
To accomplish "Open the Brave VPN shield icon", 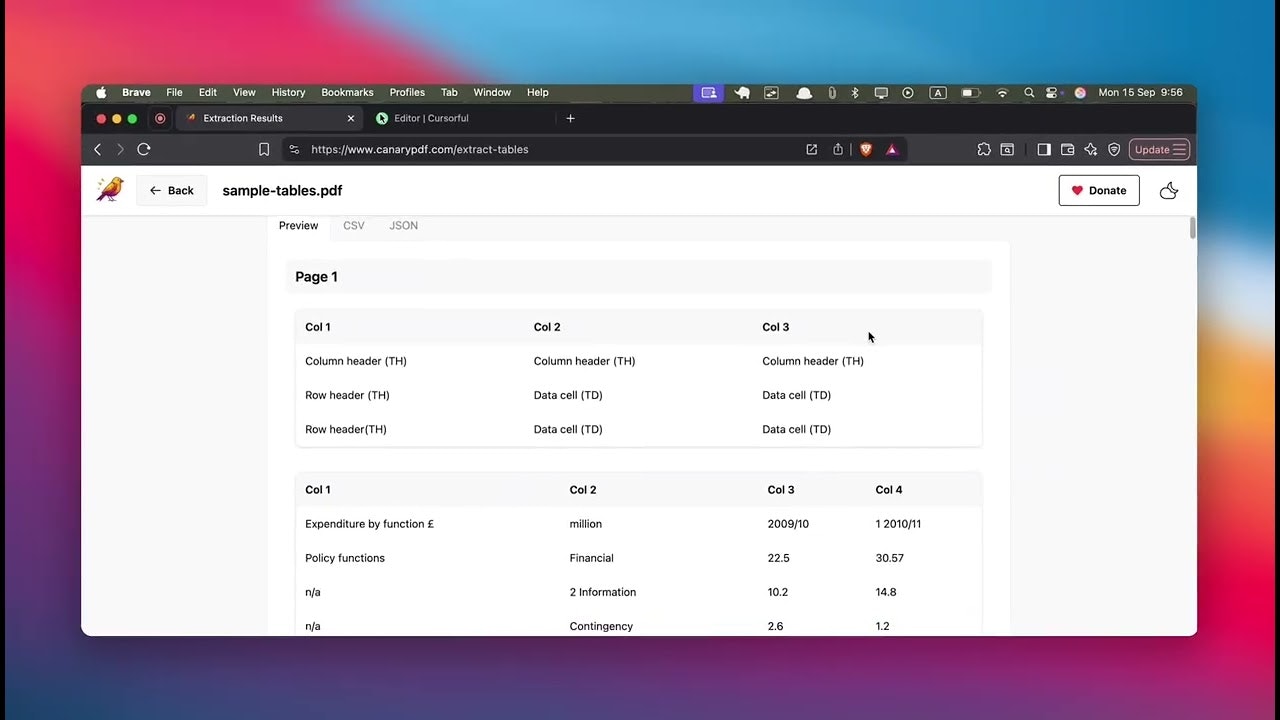I will pyautogui.click(x=1114, y=149).
